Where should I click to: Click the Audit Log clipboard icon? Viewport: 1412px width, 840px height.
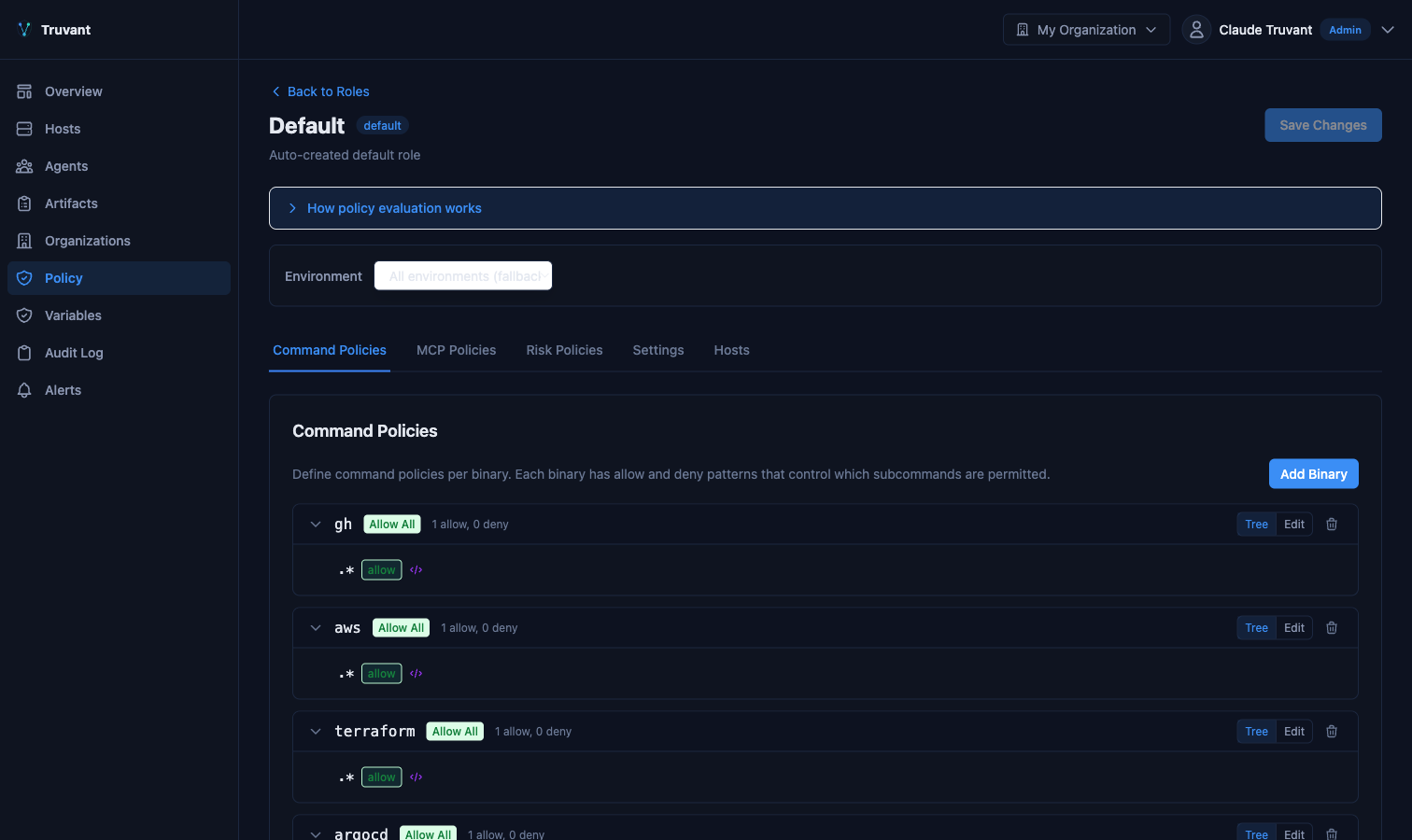pyautogui.click(x=24, y=353)
